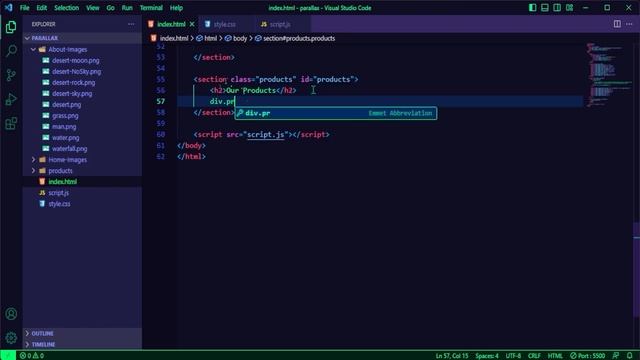Split the editor to the right

[617, 24]
